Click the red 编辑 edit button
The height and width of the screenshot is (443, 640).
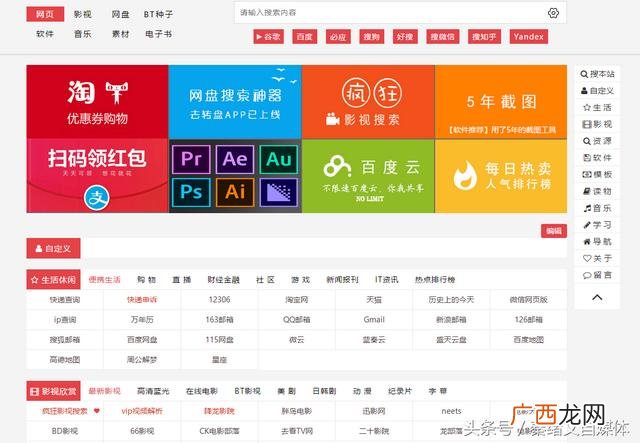tap(554, 231)
